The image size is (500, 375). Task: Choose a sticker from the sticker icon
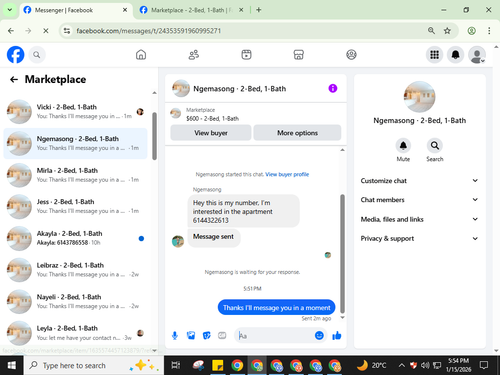tap(207, 335)
